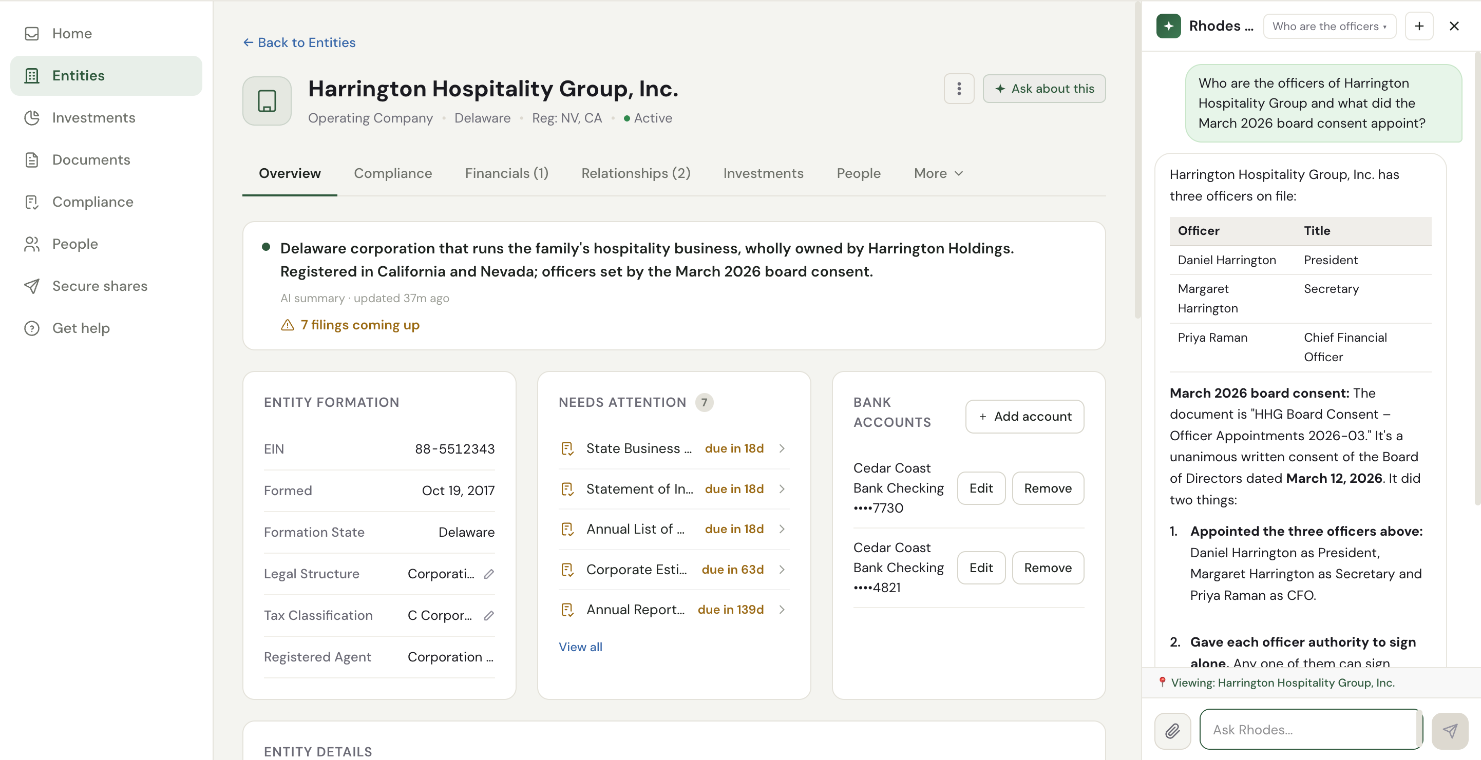Click the Corporate Esti... filing icon

(567, 570)
